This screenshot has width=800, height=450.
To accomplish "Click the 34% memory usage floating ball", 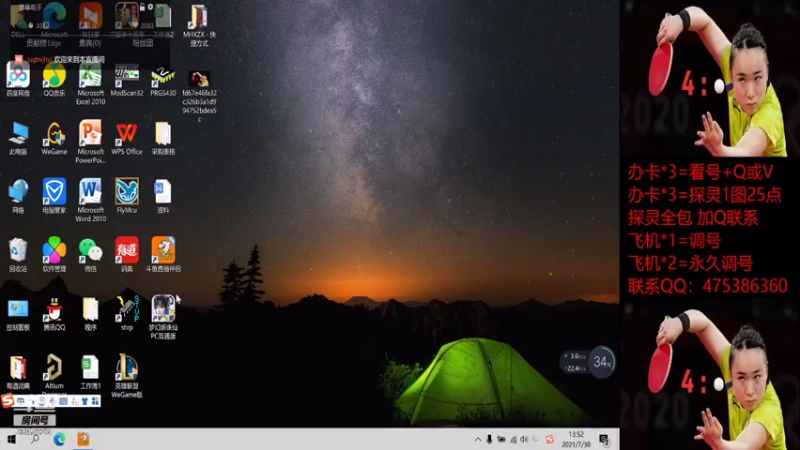I will [x=602, y=362].
